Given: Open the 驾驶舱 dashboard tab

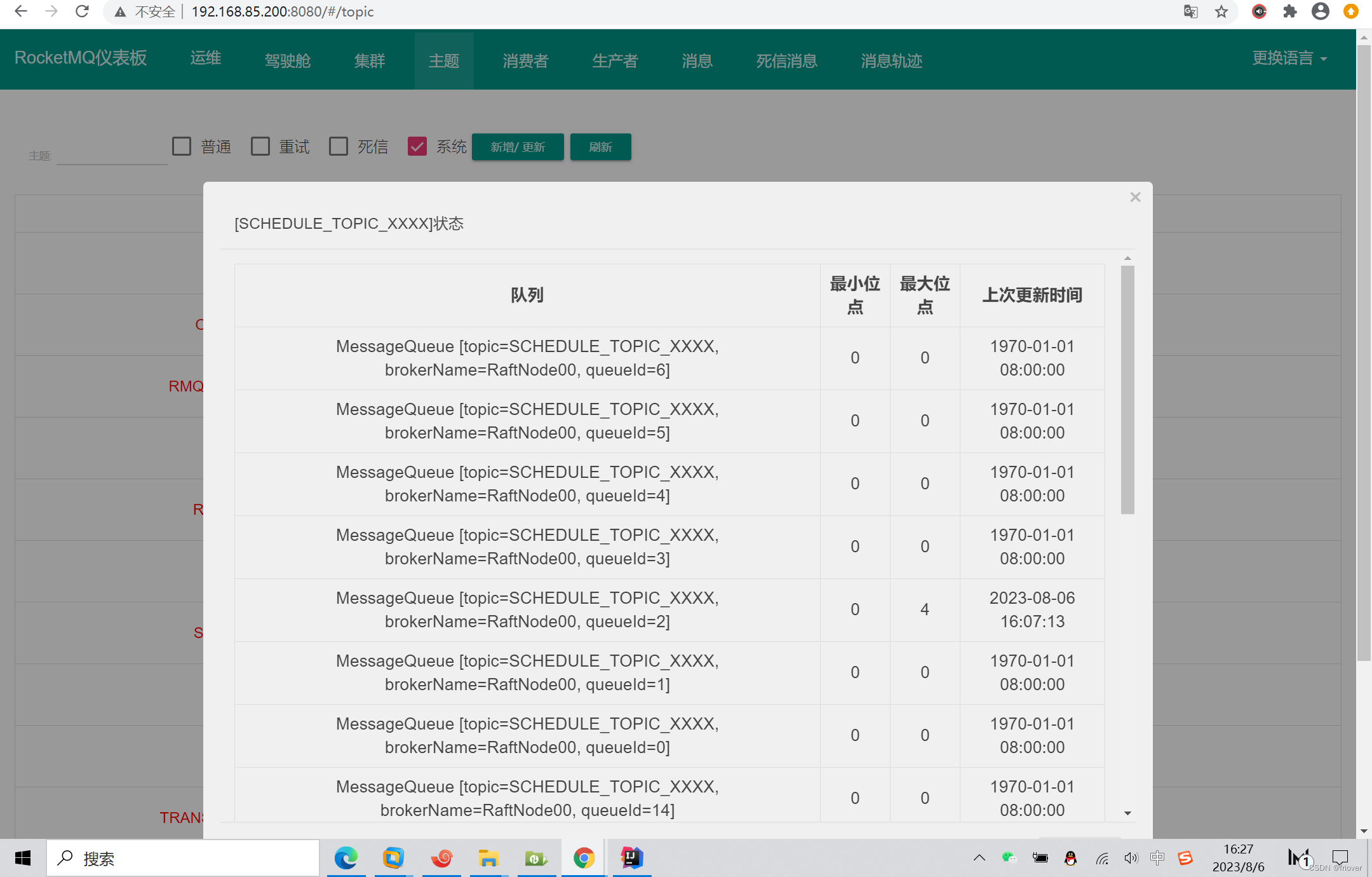Looking at the screenshot, I should tap(288, 61).
